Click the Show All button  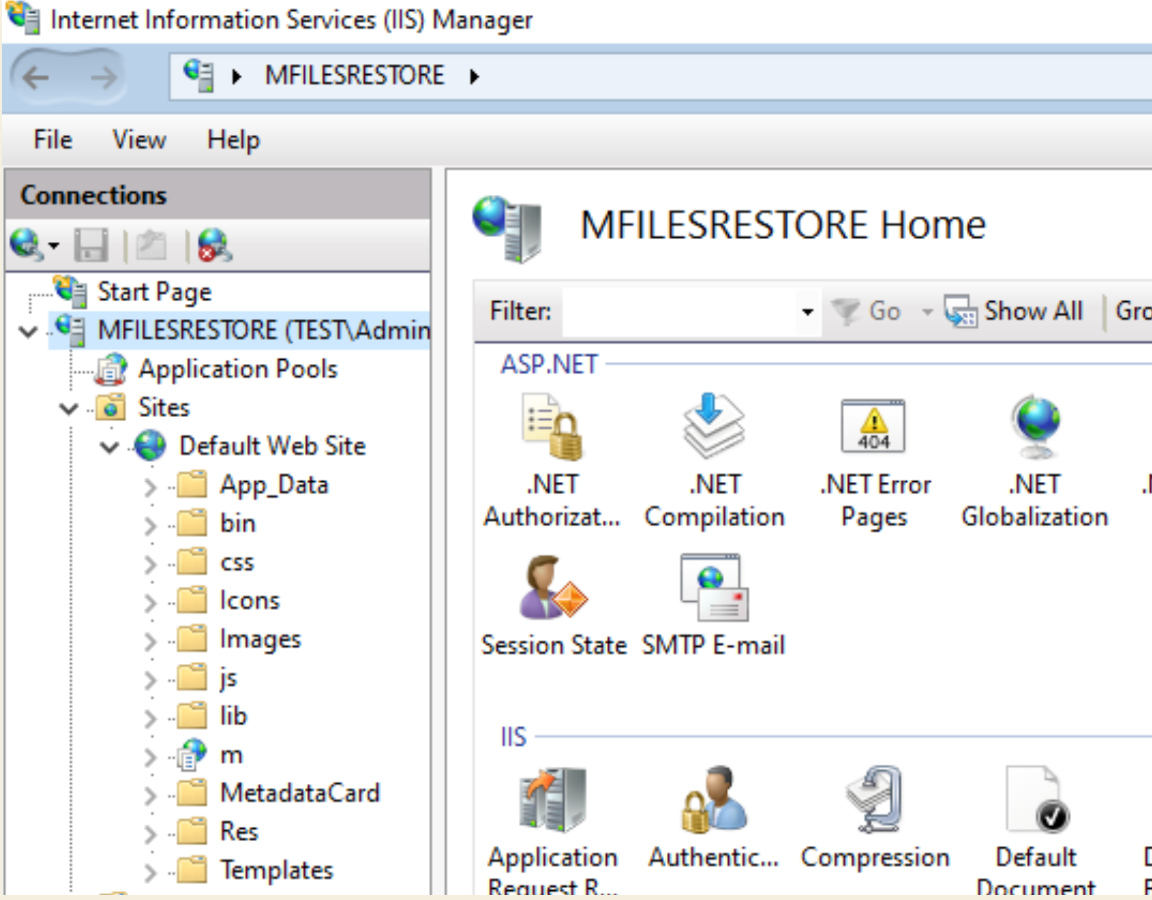click(x=1014, y=312)
